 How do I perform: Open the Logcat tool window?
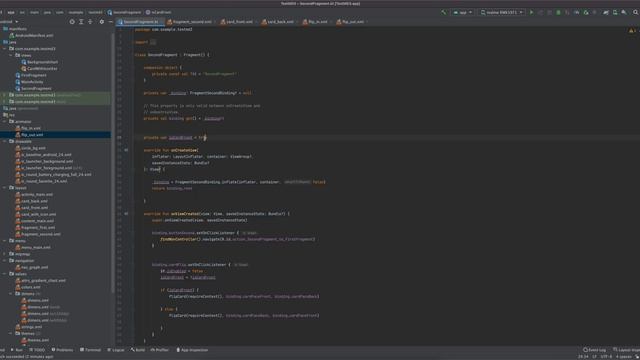tap(116, 350)
